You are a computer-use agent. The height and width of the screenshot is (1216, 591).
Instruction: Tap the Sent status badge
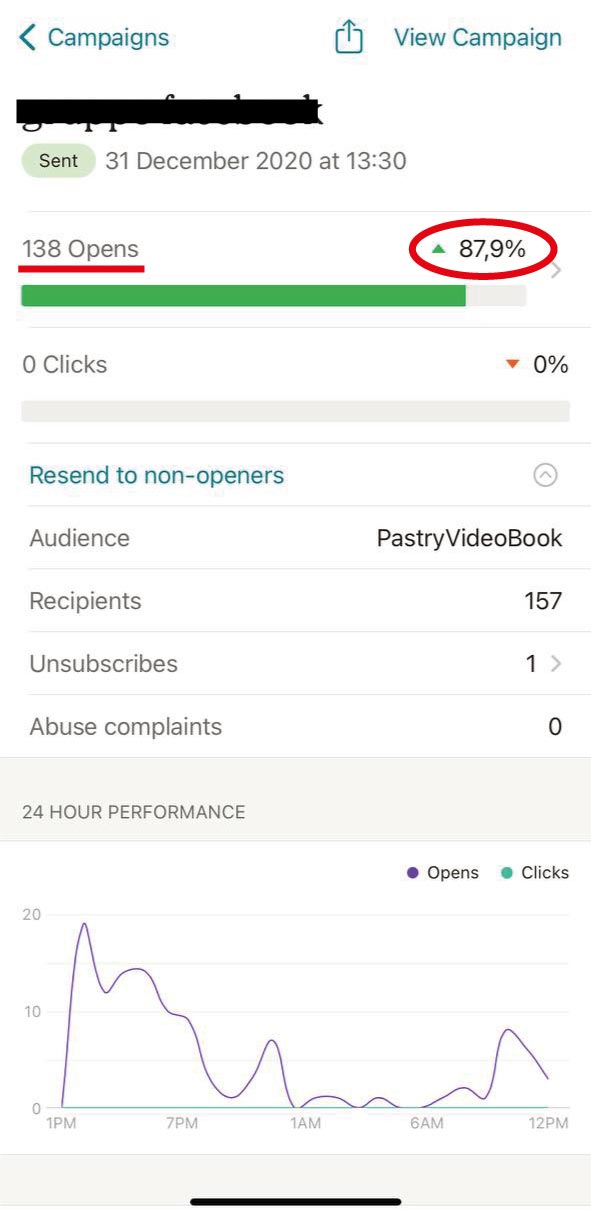[58, 161]
